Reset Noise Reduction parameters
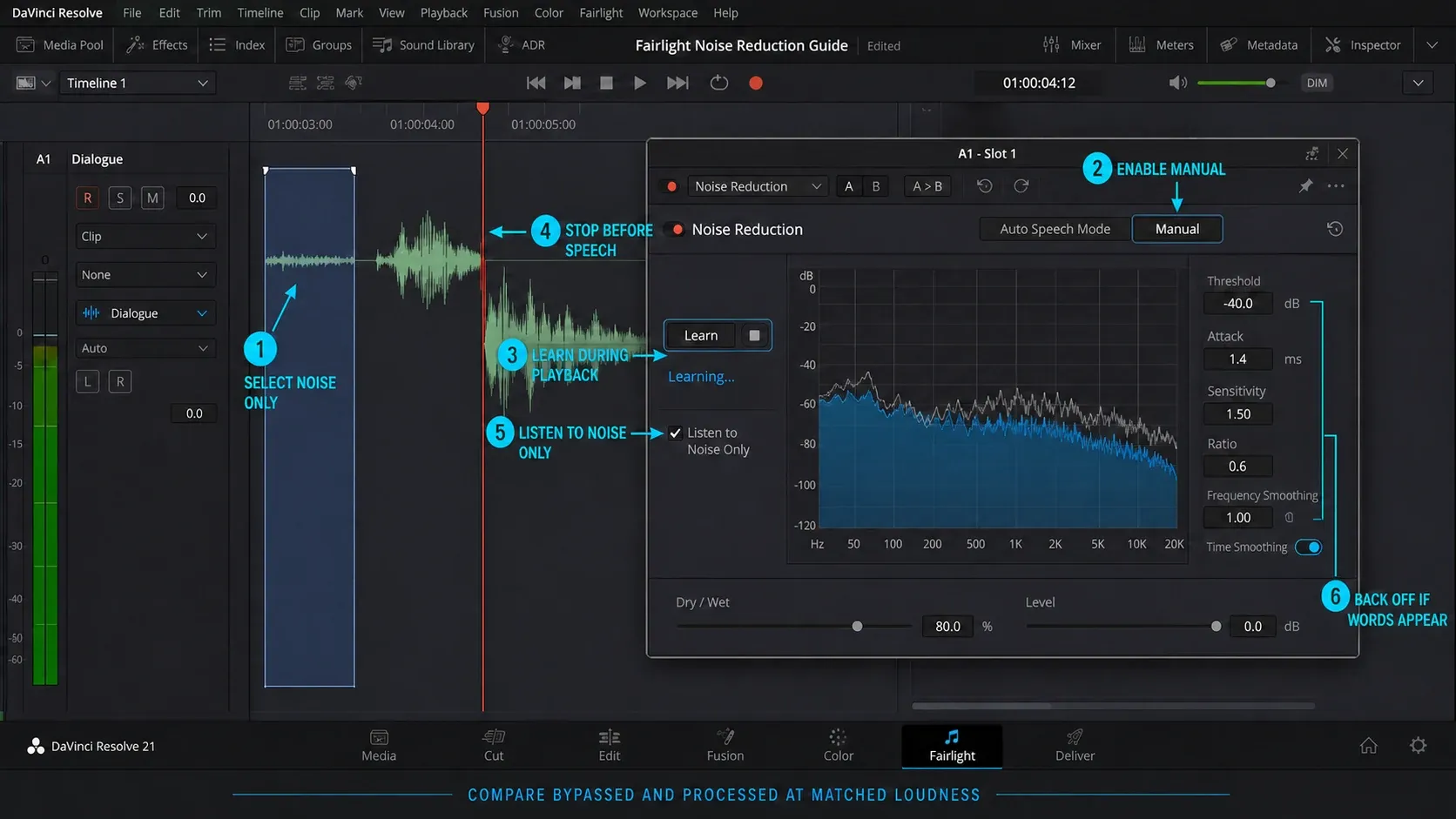 click(x=1335, y=229)
